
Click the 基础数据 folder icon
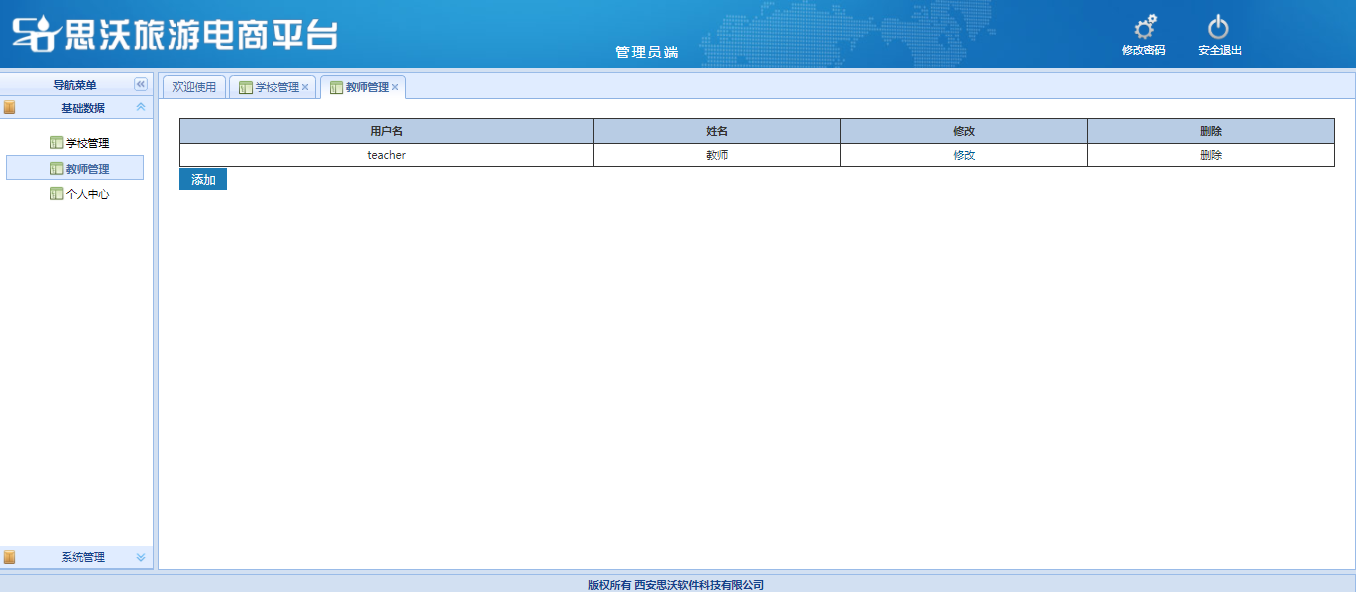pos(9,108)
